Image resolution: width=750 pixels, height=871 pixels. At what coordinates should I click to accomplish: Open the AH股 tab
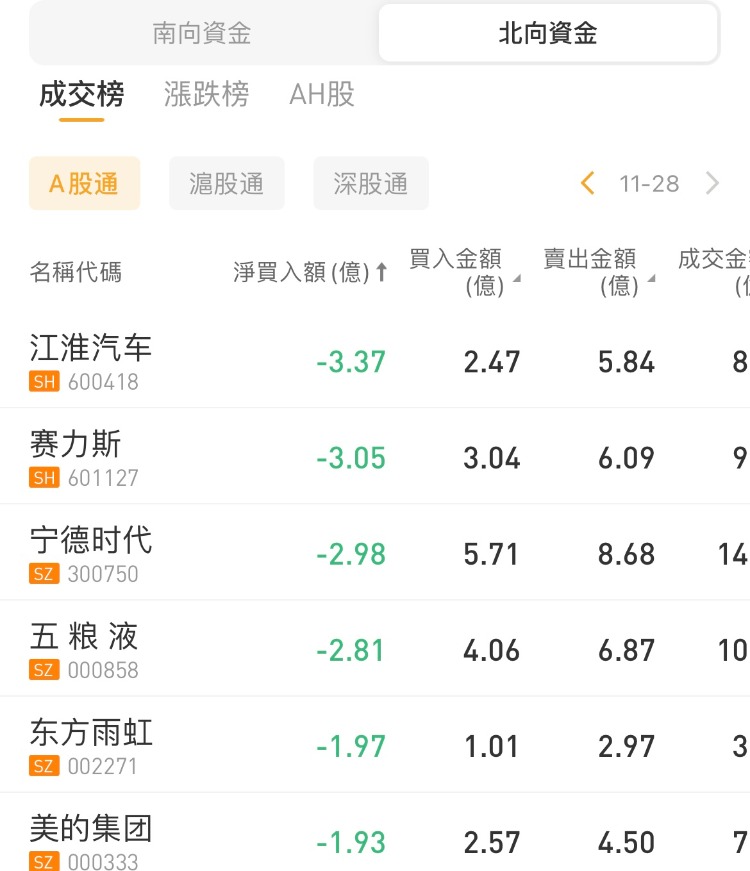tap(322, 95)
